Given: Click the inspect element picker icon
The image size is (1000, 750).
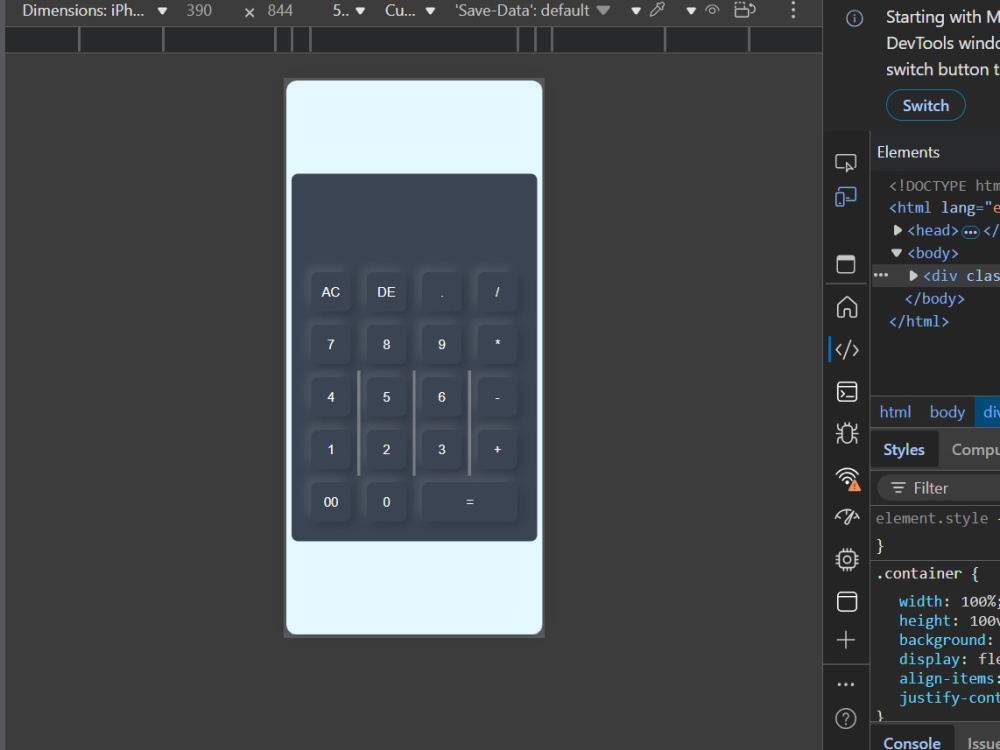Looking at the screenshot, I should pos(846,163).
